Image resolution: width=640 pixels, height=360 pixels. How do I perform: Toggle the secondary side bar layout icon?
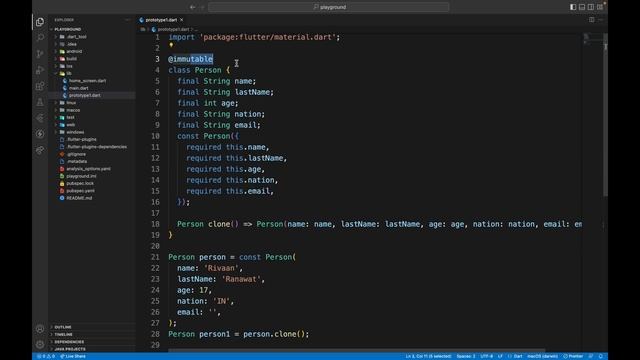coord(591,7)
